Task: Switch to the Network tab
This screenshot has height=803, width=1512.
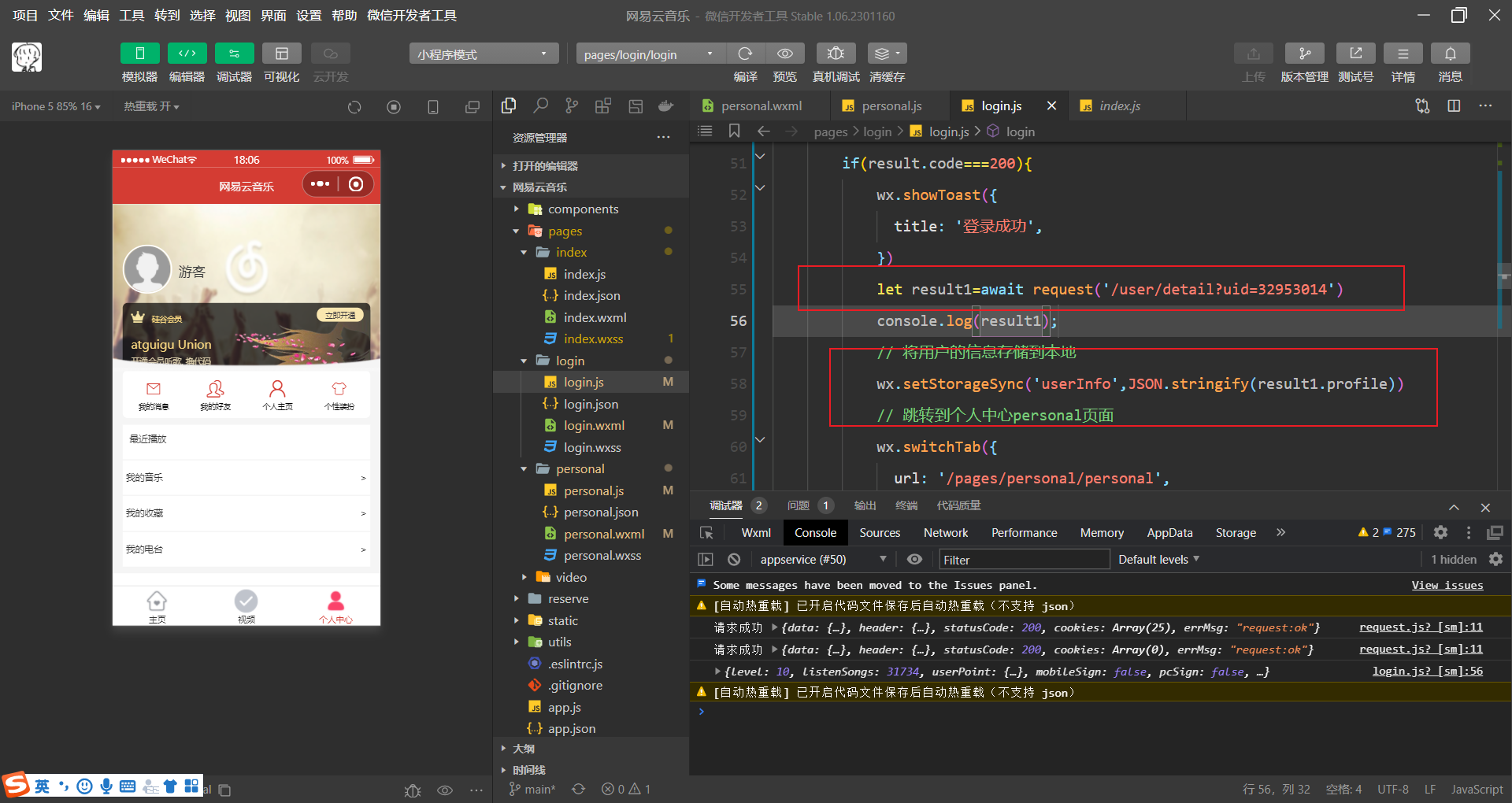Action: [945, 533]
